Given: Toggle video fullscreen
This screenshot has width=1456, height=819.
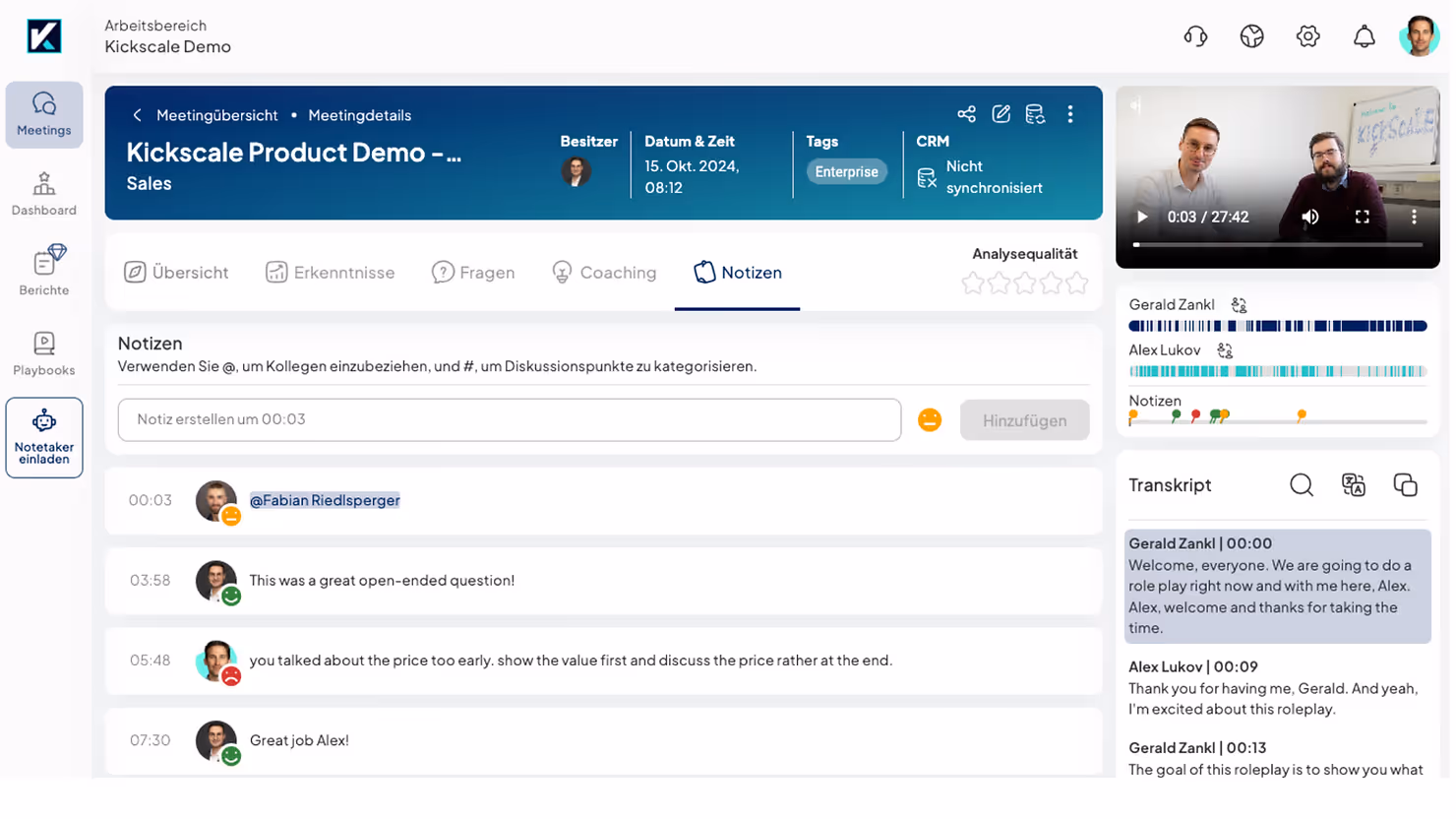Looking at the screenshot, I should 1363,217.
